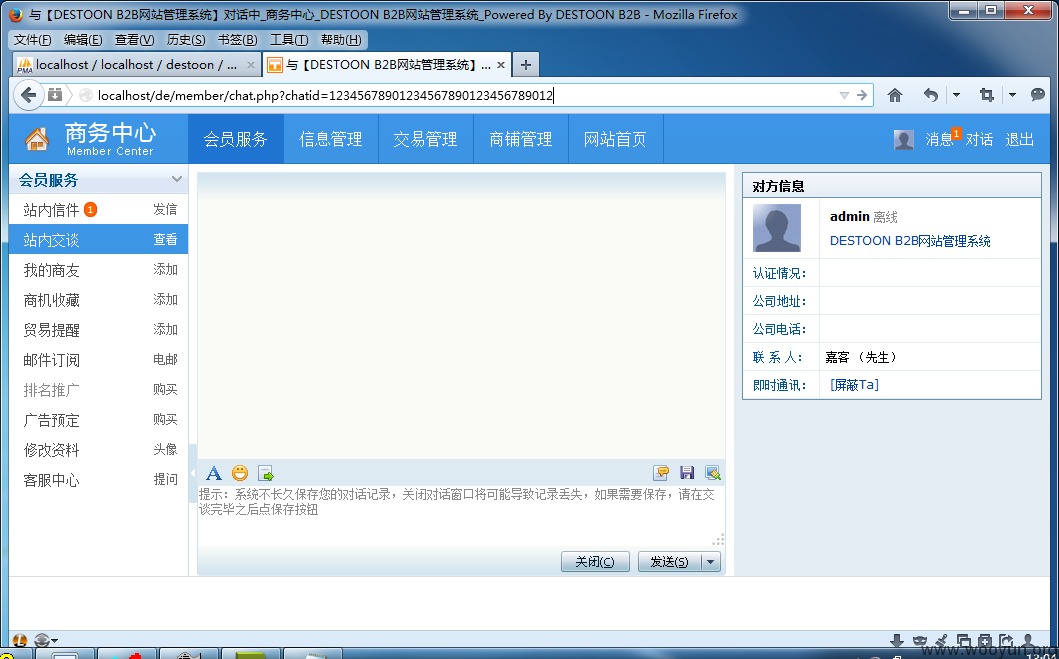Click the orange badge on 站内信件
The height and width of the screenshot is (659, 1059).
coord(91,210)
